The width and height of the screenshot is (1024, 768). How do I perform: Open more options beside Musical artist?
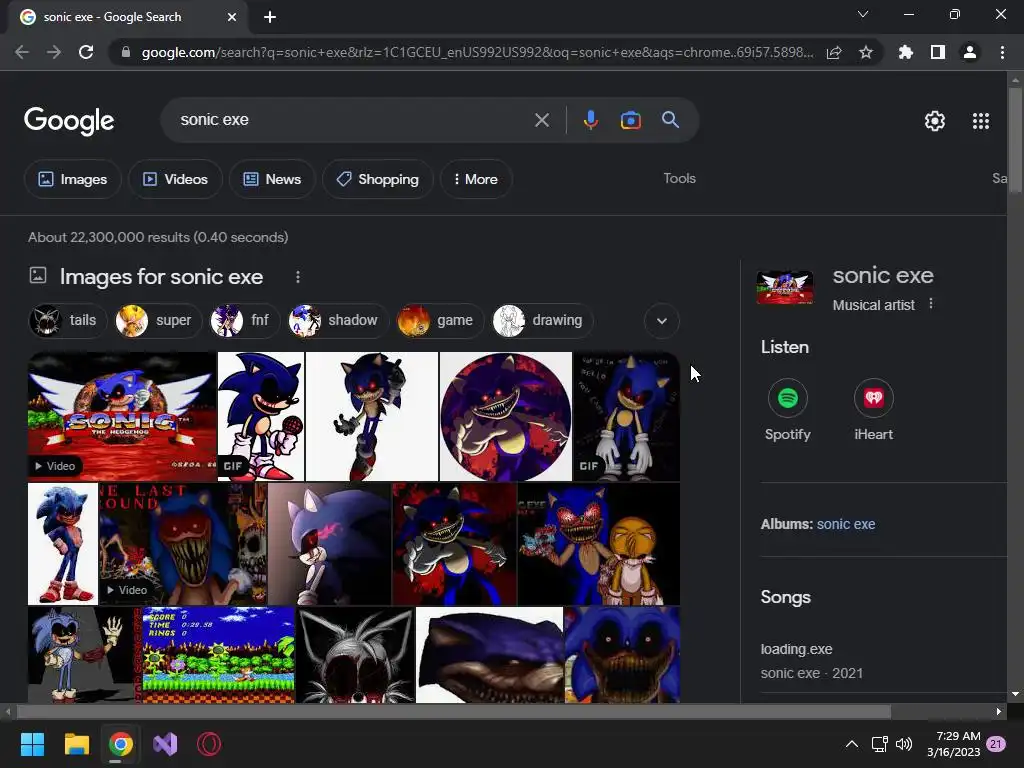[x=931, y=304]
